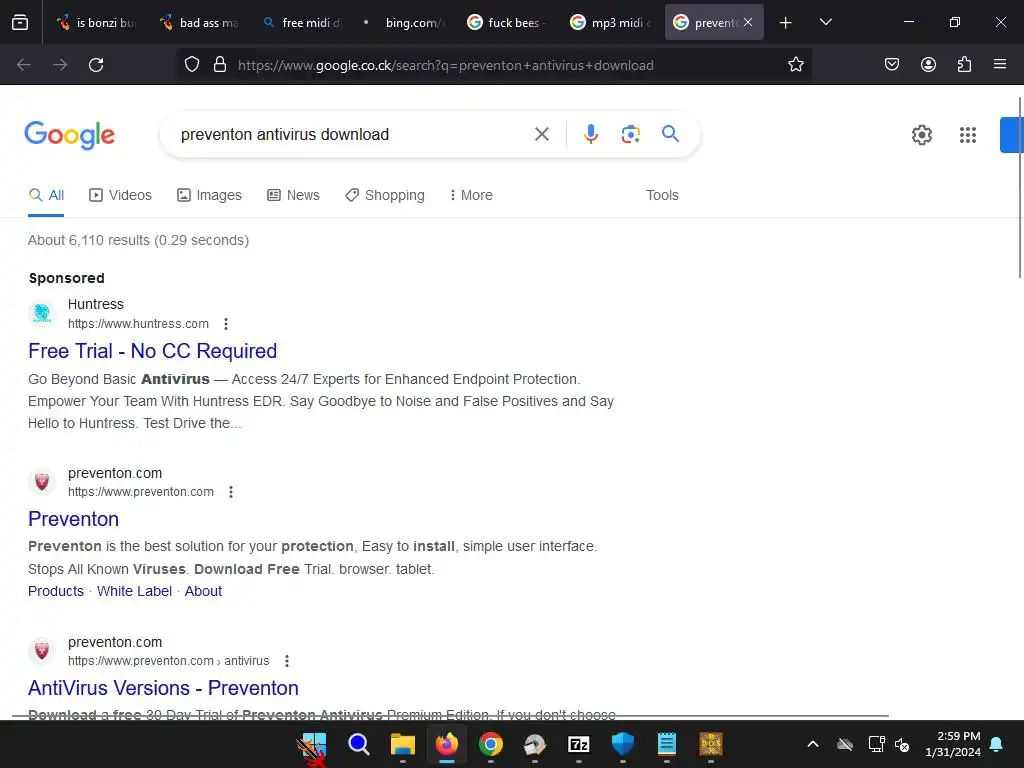Screen dimensions: 1024x768
Task: Open 'AntiVirus Versions - Preventon' result
Action: pyautogui.click(x=163, y=688)
